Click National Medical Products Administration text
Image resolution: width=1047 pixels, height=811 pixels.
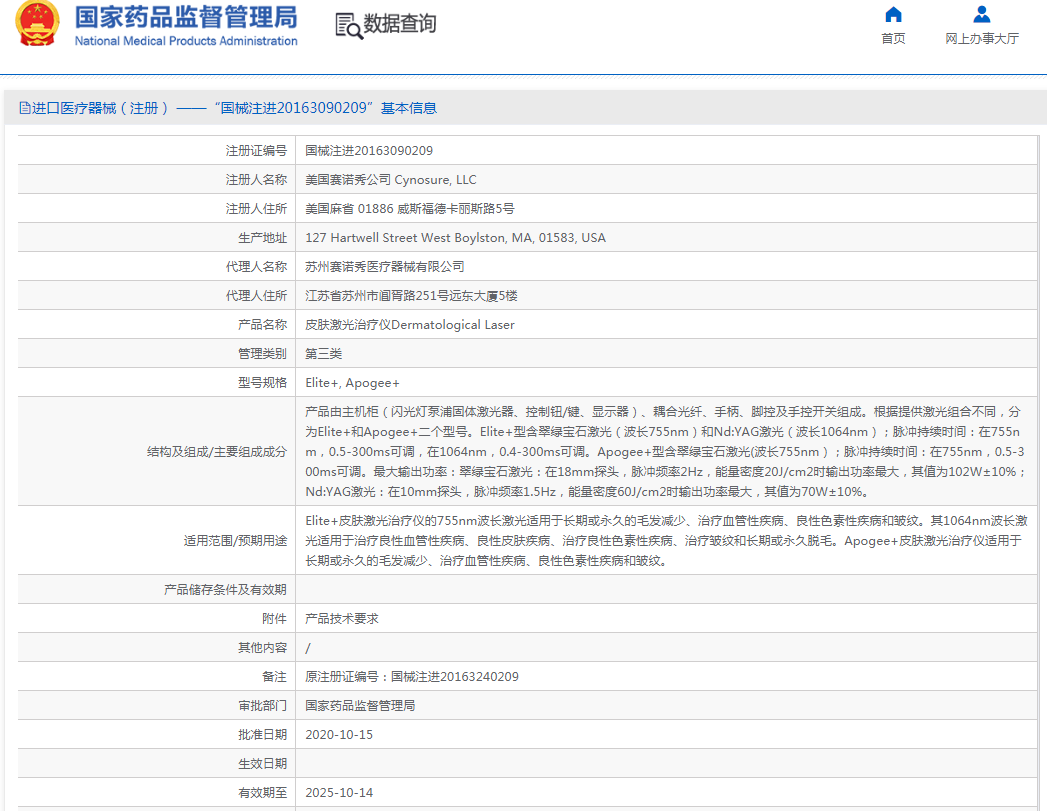(186, 41)
